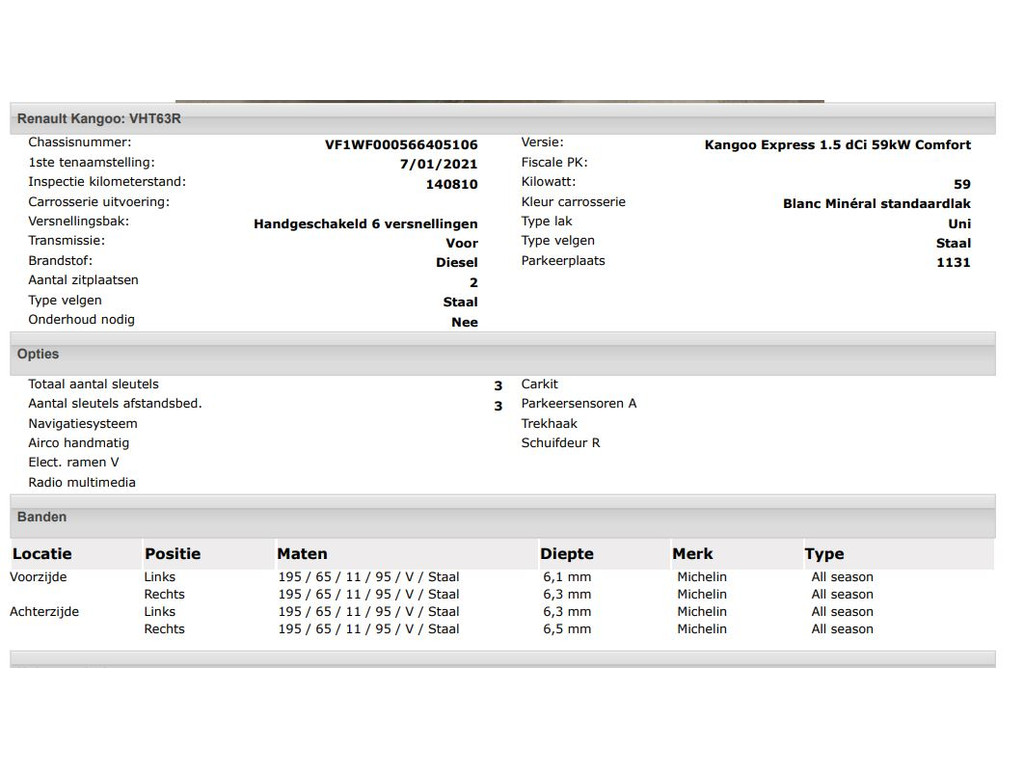The width and height of the screenshot is (1024, 768).
Task: Click the Banden section header
Action: (42, 517)
